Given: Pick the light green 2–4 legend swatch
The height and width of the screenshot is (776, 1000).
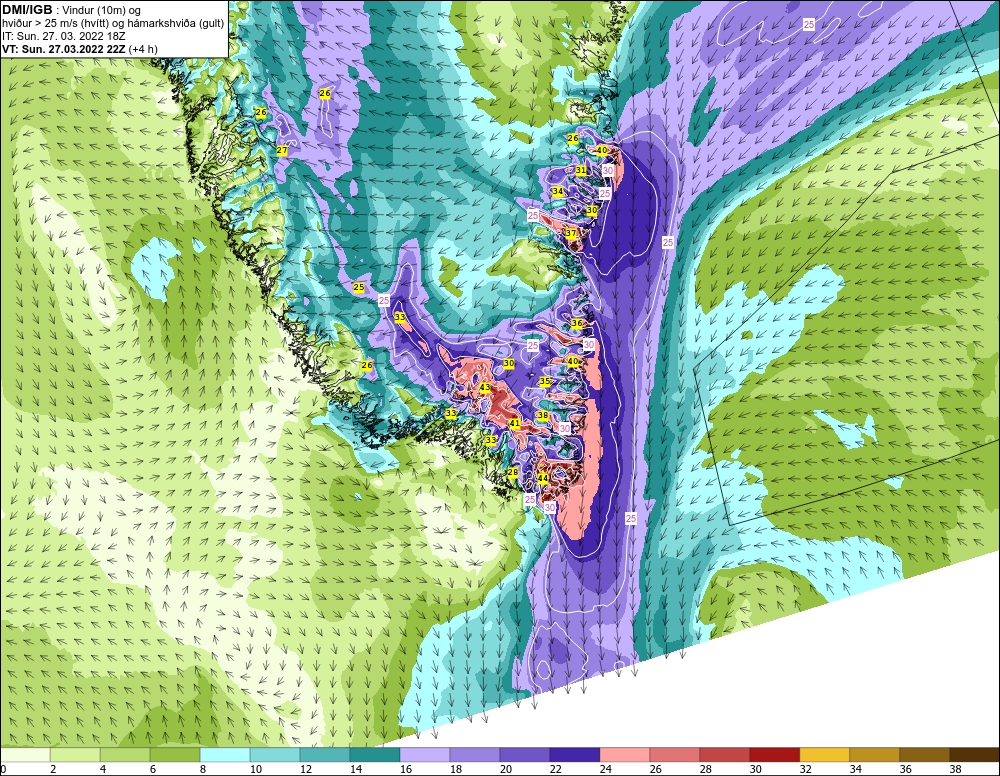Looking at the screenshot, I should tap(75, 754).
